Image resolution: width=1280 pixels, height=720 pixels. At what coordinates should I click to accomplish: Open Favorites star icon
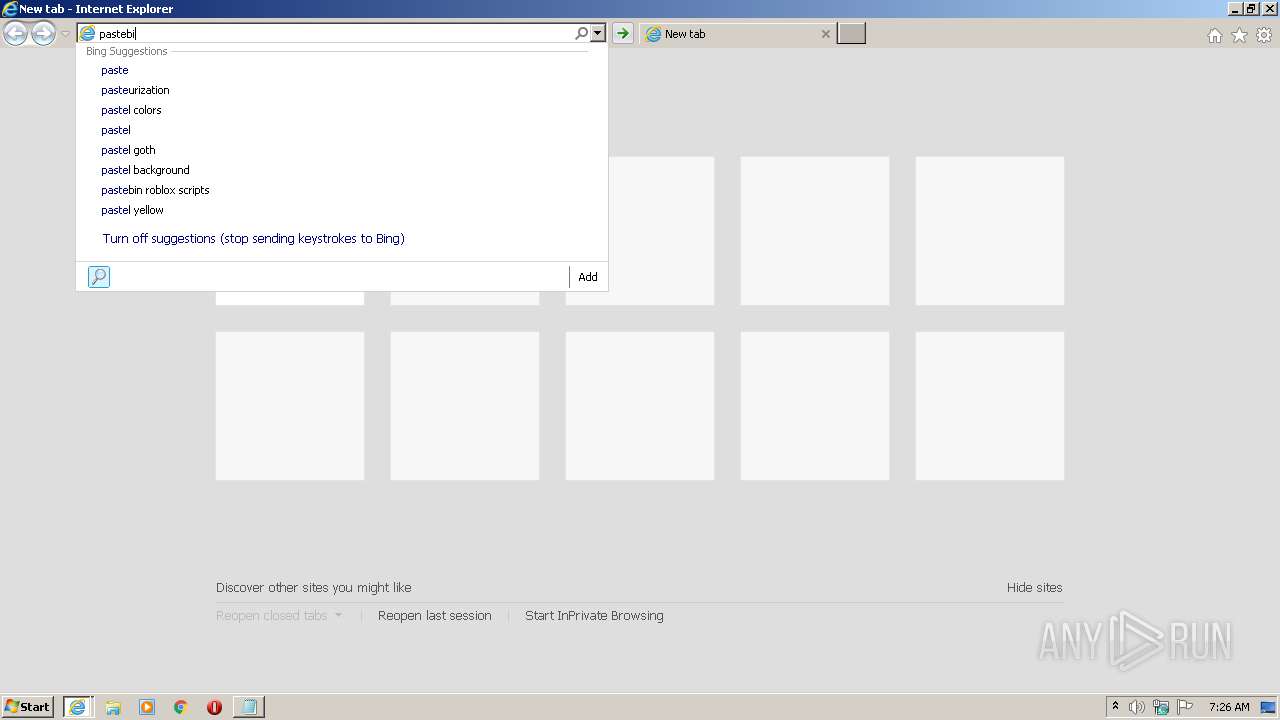click(x=1239, y=35)
